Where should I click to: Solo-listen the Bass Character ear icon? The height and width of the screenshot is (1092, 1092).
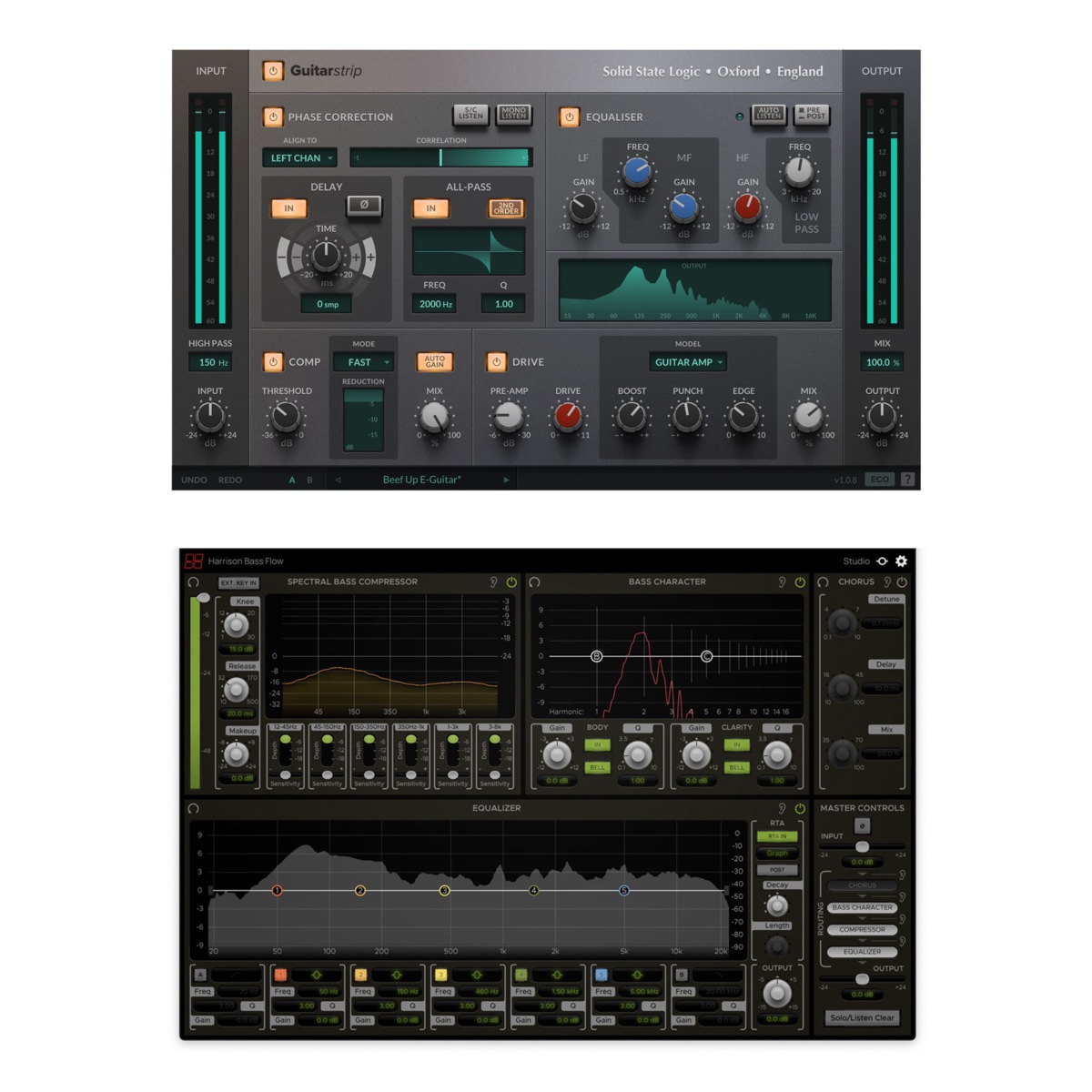(x=782, y=581)
